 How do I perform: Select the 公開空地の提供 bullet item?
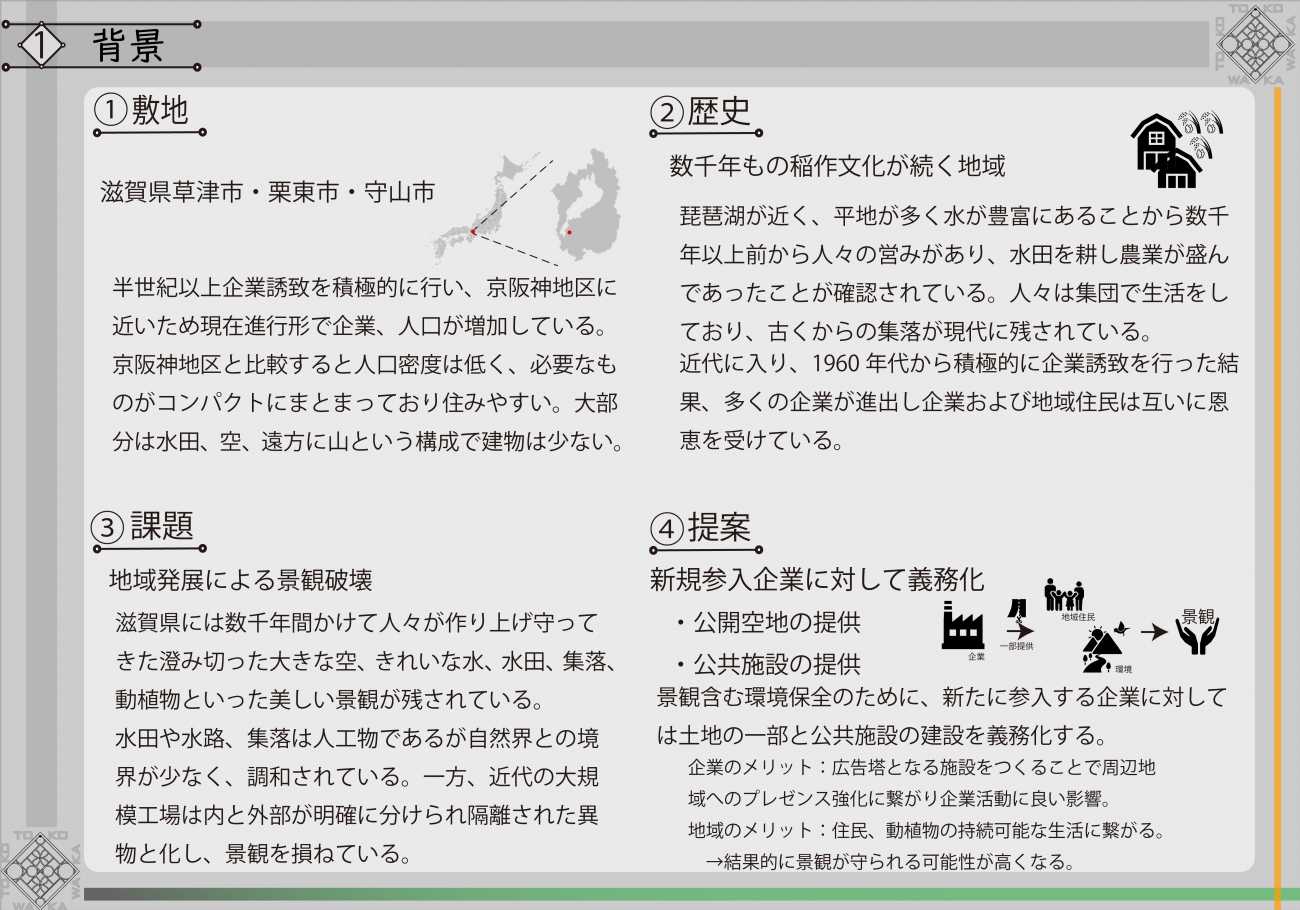[x=767, y=622]
